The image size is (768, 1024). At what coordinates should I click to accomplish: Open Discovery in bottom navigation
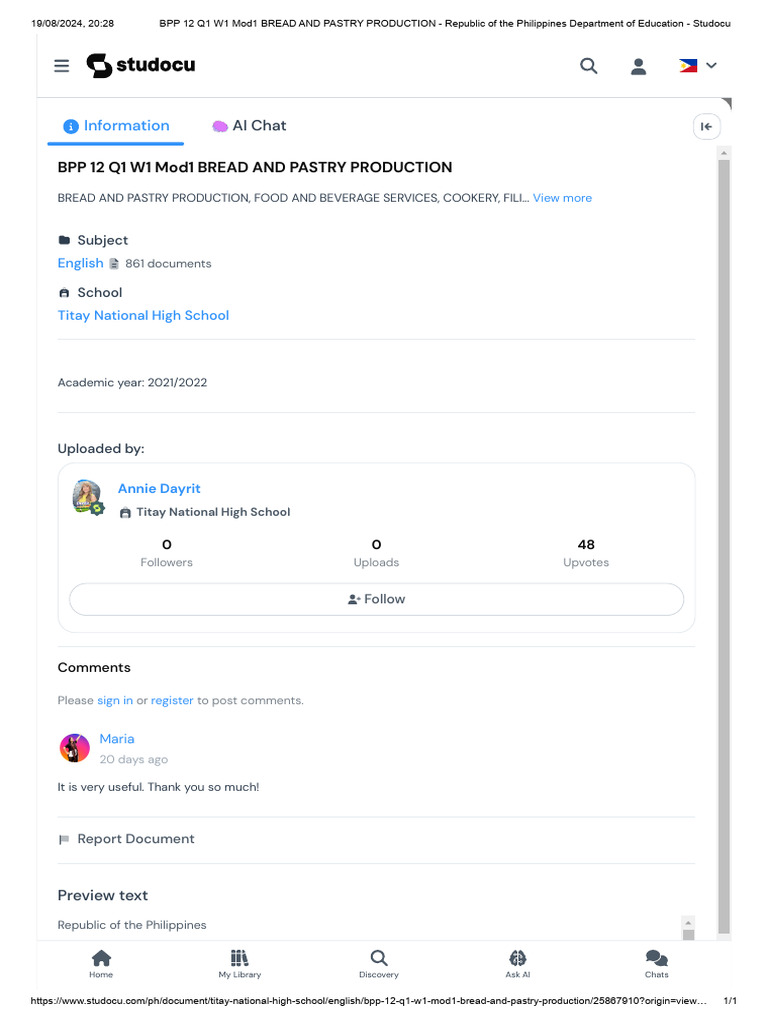click(x=378, y=963)
